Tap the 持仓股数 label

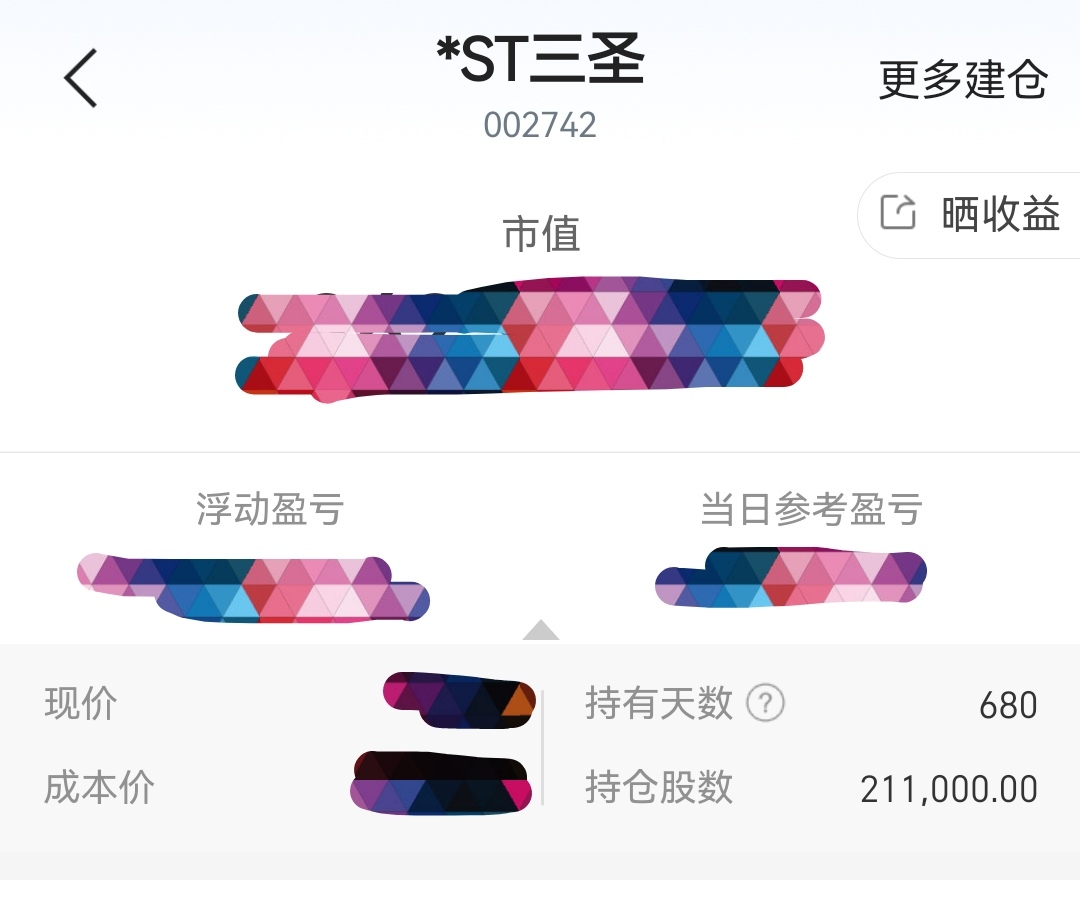658,787
